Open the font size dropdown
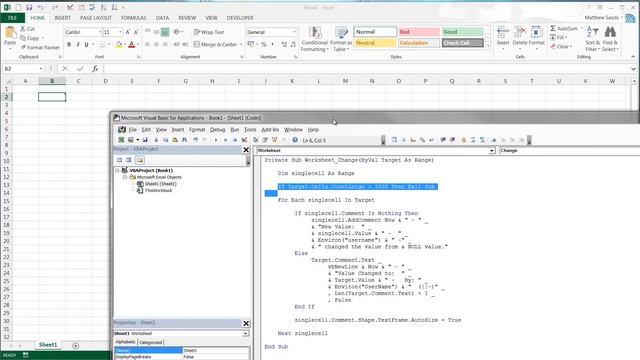This screenshot has width=640, height=360. click(120, 32)
